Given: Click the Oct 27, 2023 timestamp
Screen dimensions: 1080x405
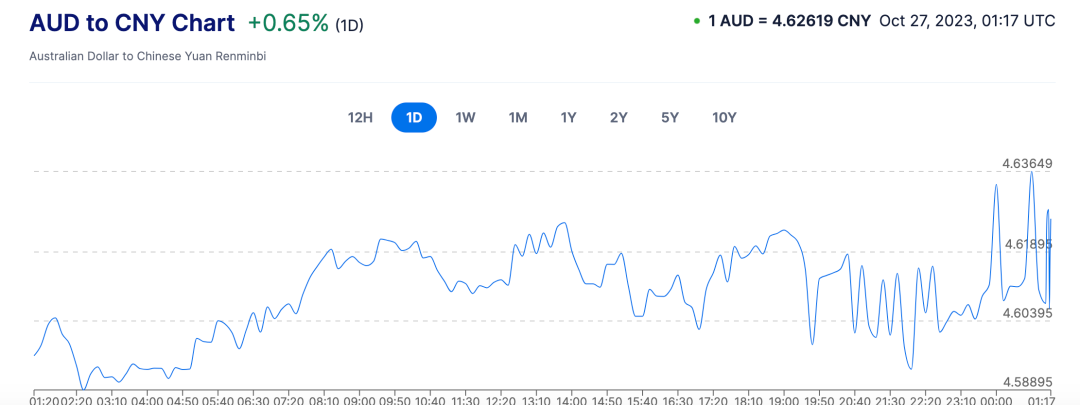Looking at the screenshot, I should click(x=967, y=21).
